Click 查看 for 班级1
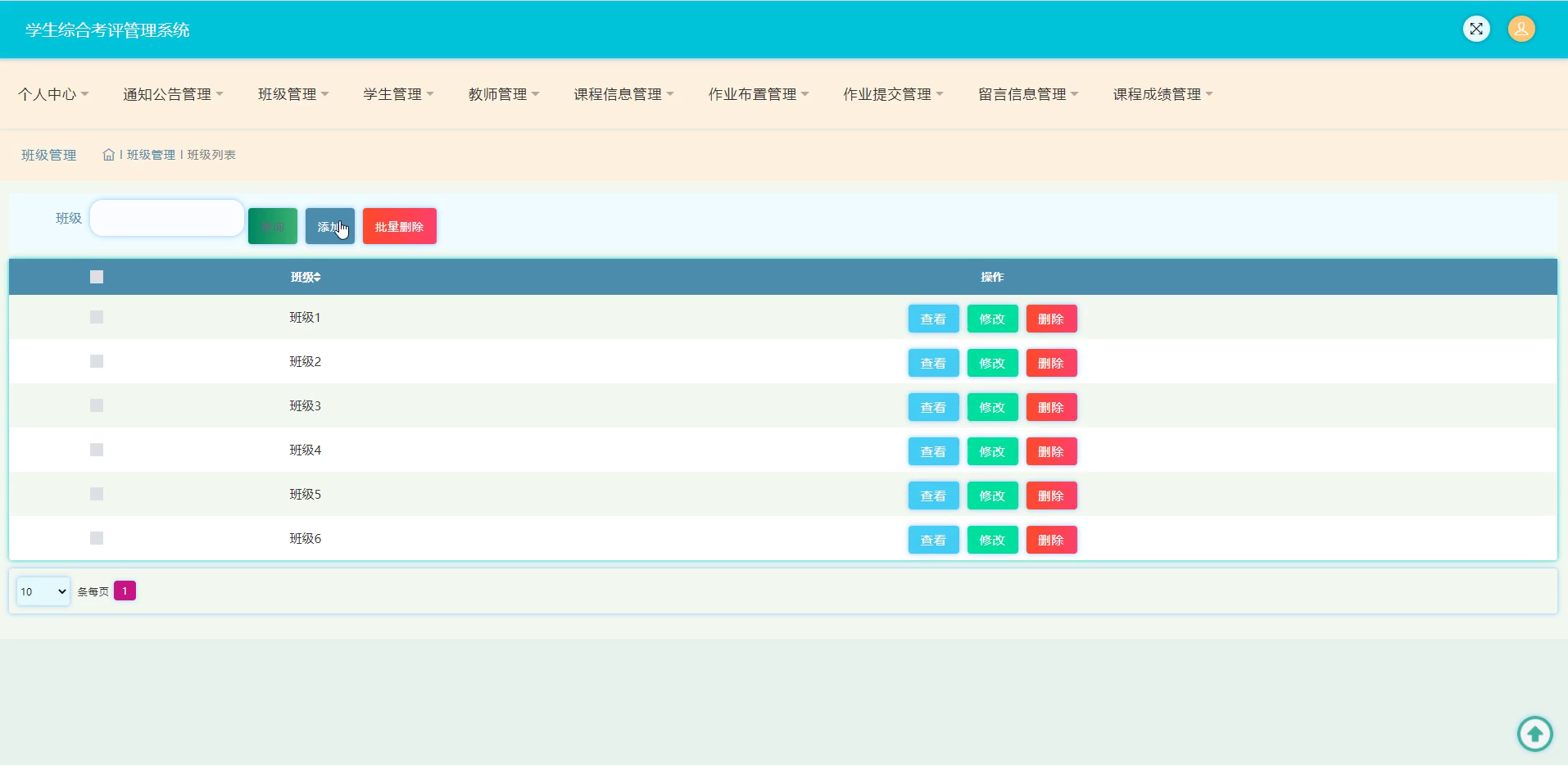 click(x=933, y=319)
